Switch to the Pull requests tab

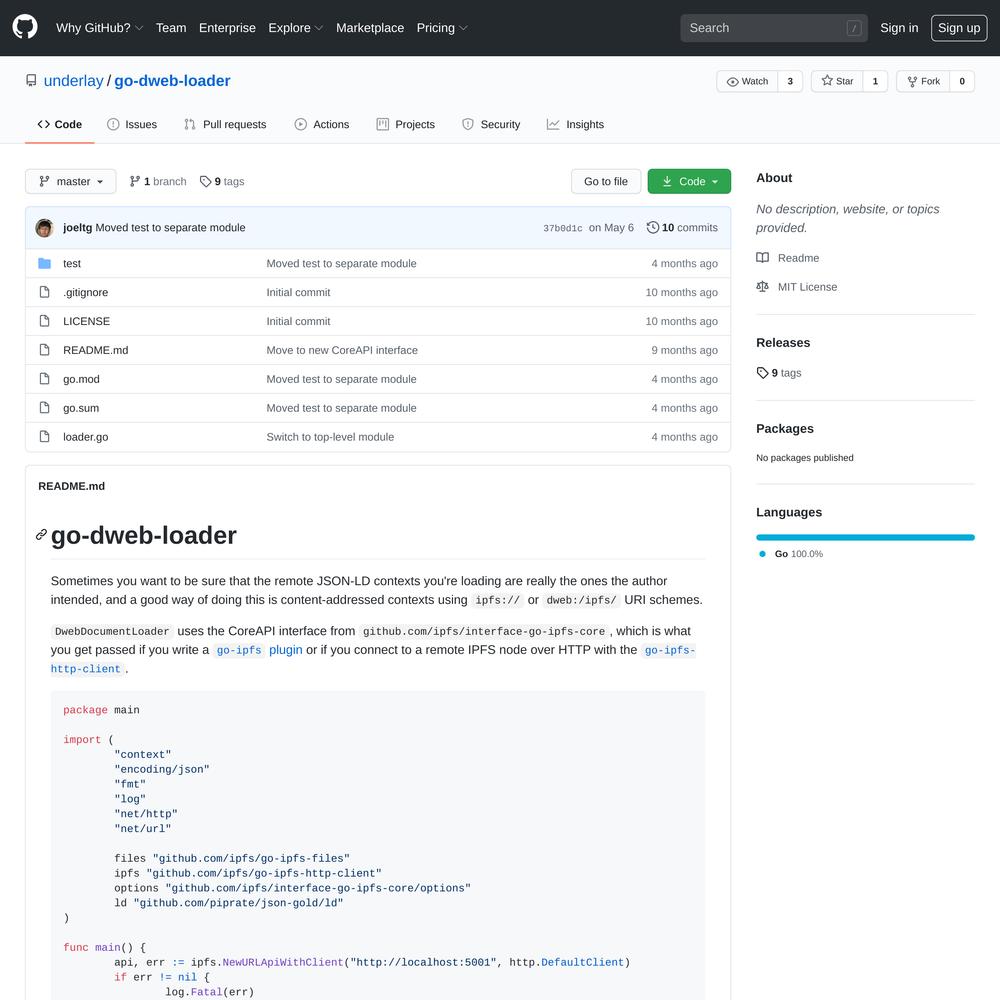(225, 124)
